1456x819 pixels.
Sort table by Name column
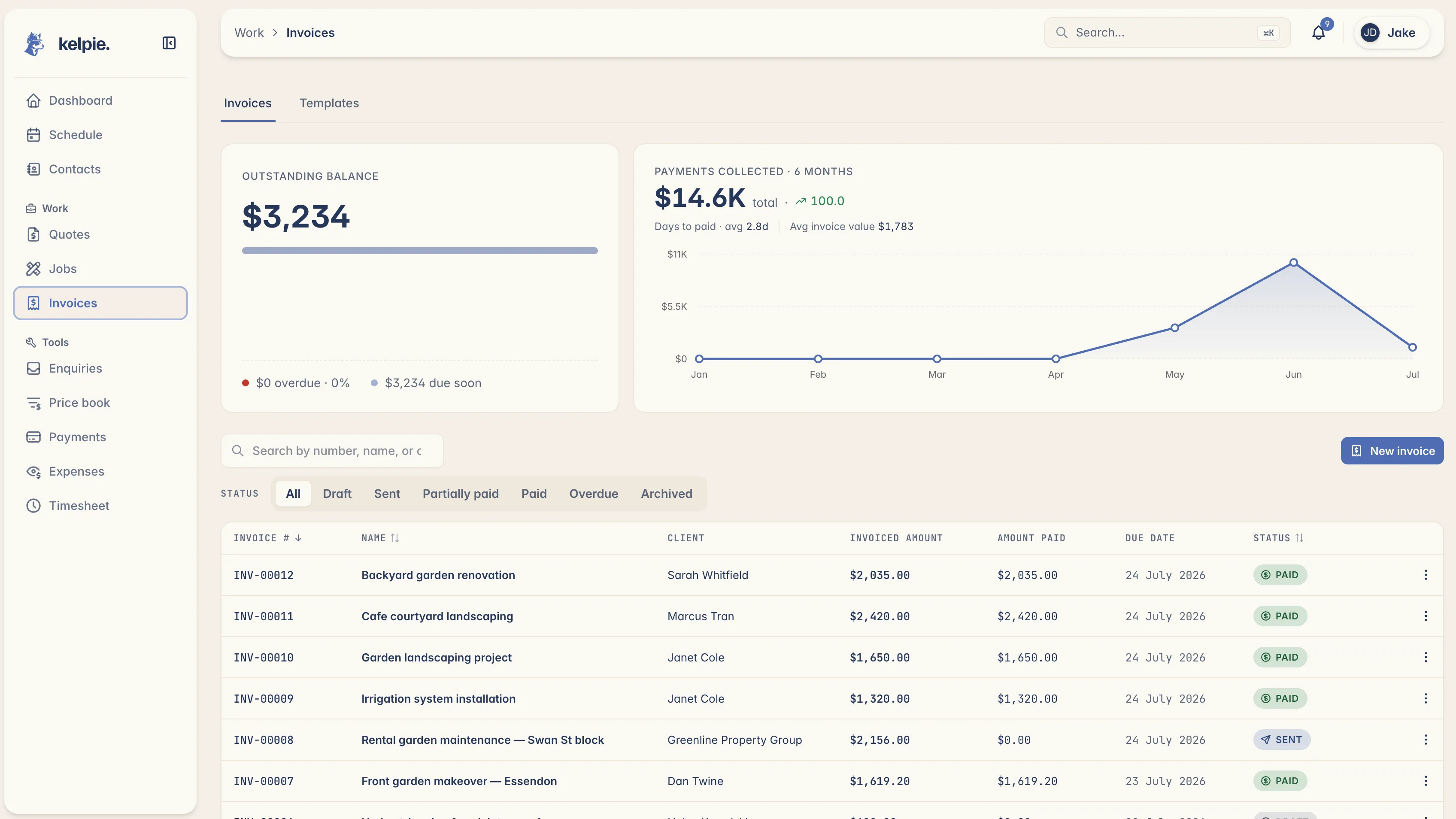point(380,538)
